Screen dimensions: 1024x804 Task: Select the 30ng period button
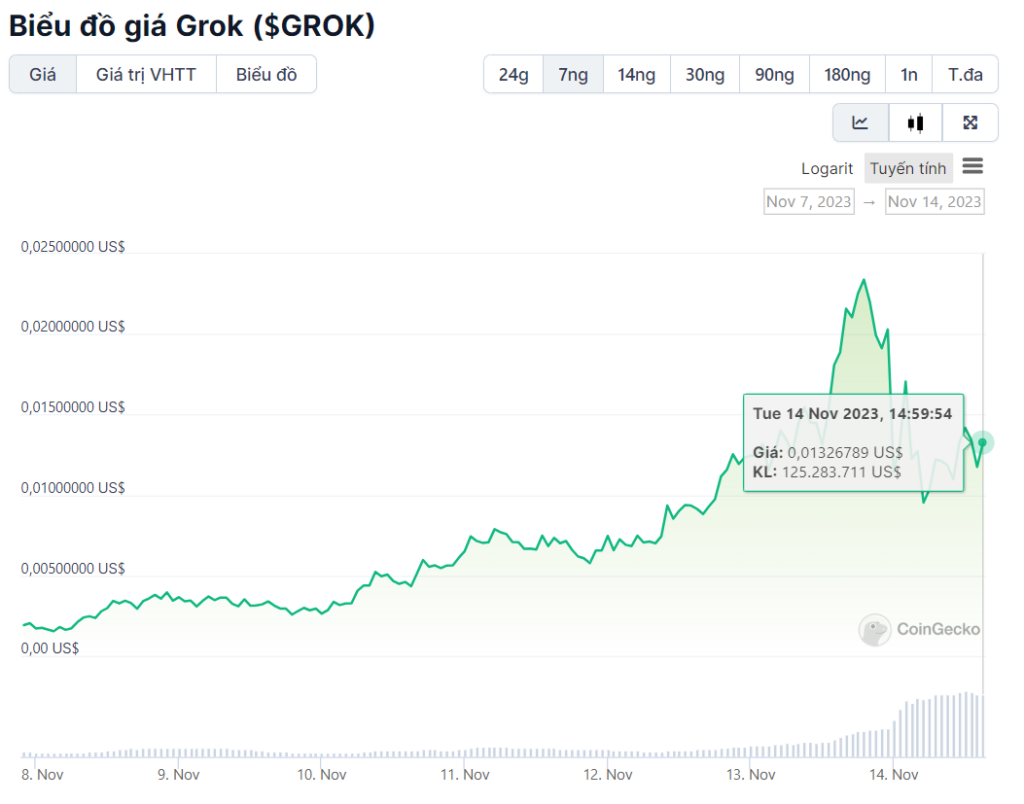point(704,74)
